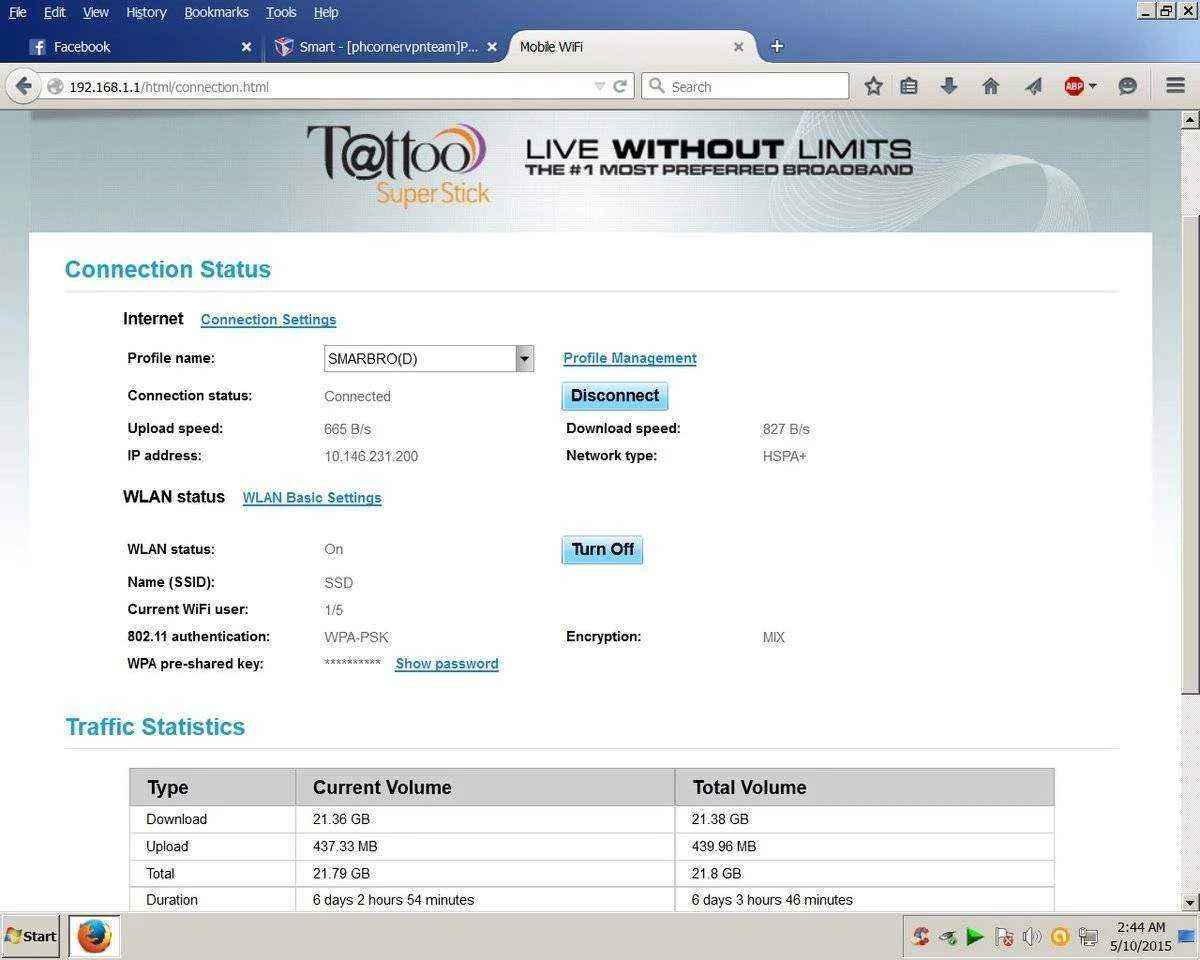Click the magnifier icon in Search box
The height and width of the screenshot is (960, 1200).
coord(657,86)
